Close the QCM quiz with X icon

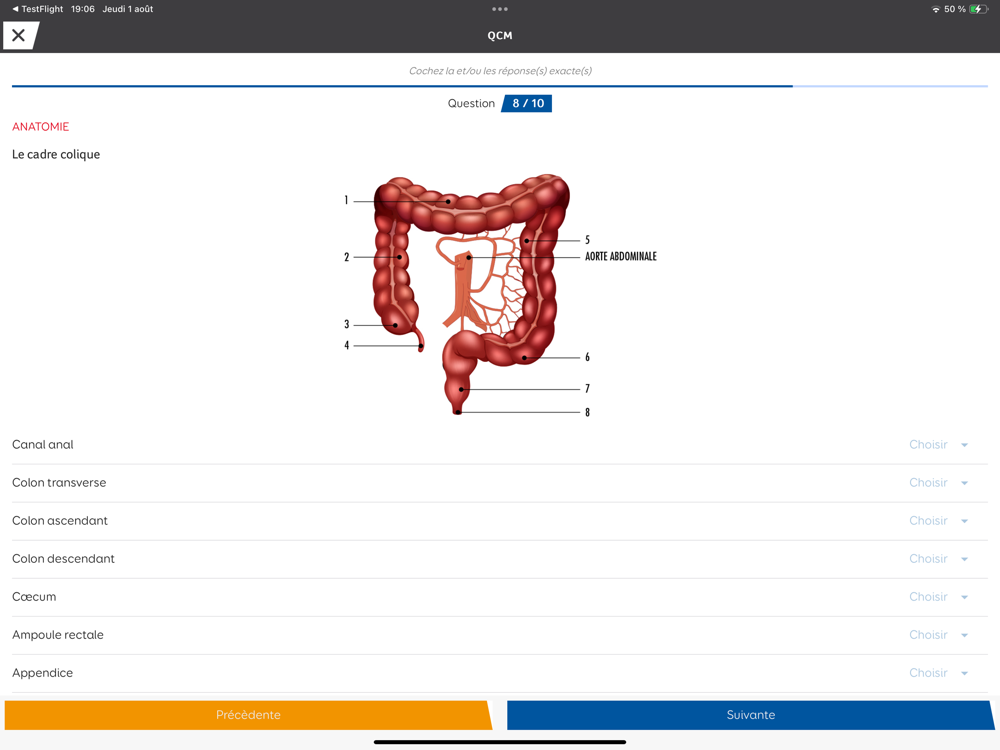pos(19,35)
